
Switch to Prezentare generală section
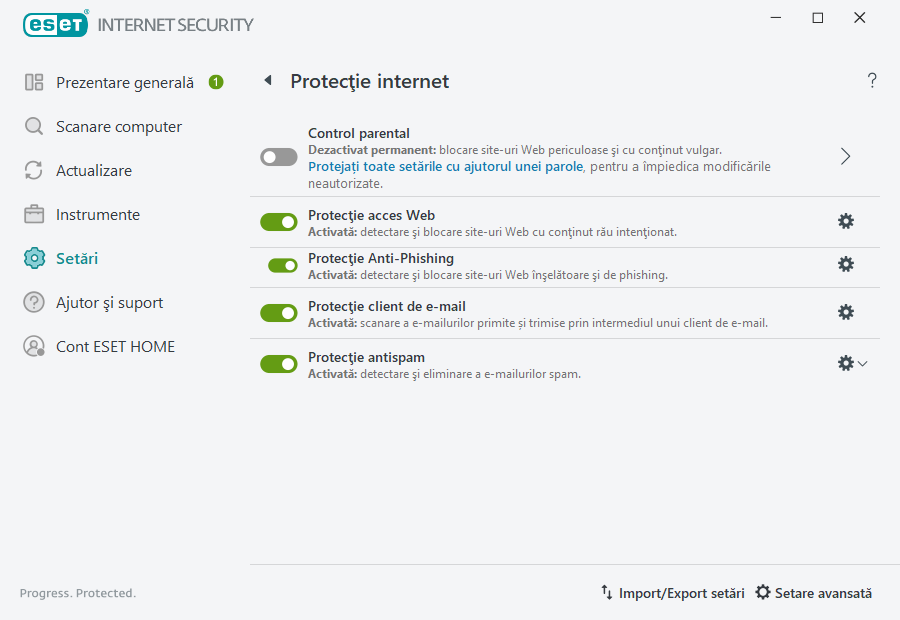pos(125,82)
